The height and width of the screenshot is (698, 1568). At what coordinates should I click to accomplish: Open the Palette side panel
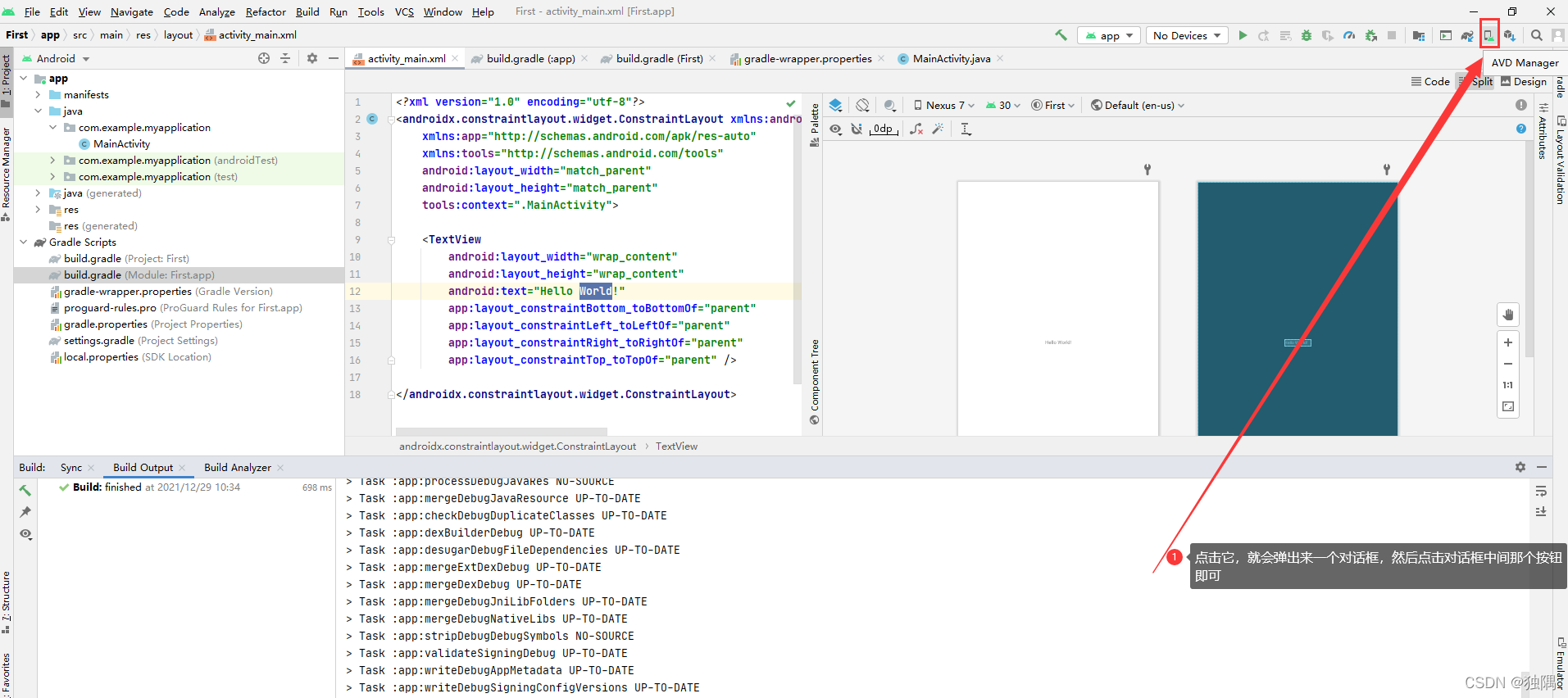tap(815, 125)
